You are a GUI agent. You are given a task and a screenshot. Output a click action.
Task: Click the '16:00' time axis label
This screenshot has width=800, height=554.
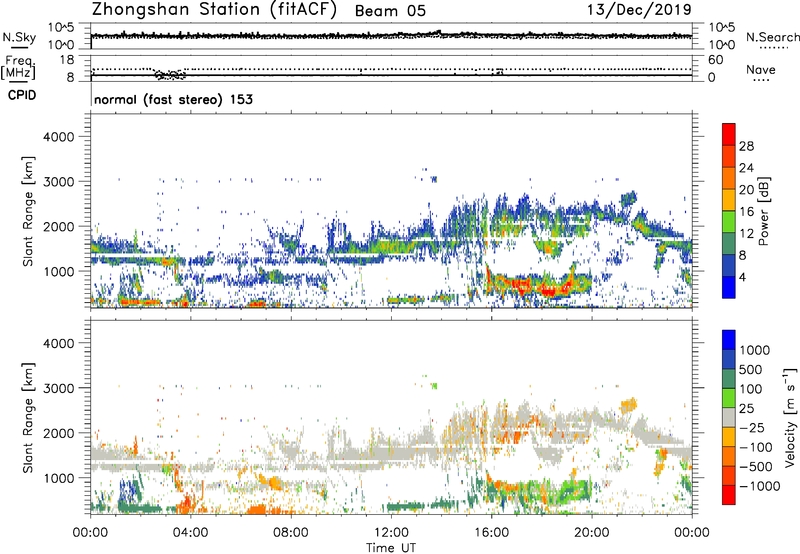tap(492, 533)
